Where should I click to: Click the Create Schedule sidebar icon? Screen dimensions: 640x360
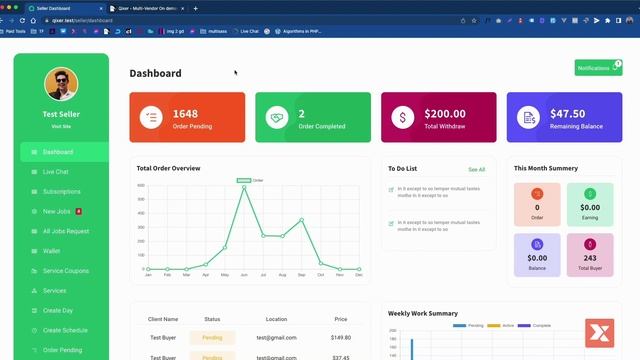[x=34, y=330]
